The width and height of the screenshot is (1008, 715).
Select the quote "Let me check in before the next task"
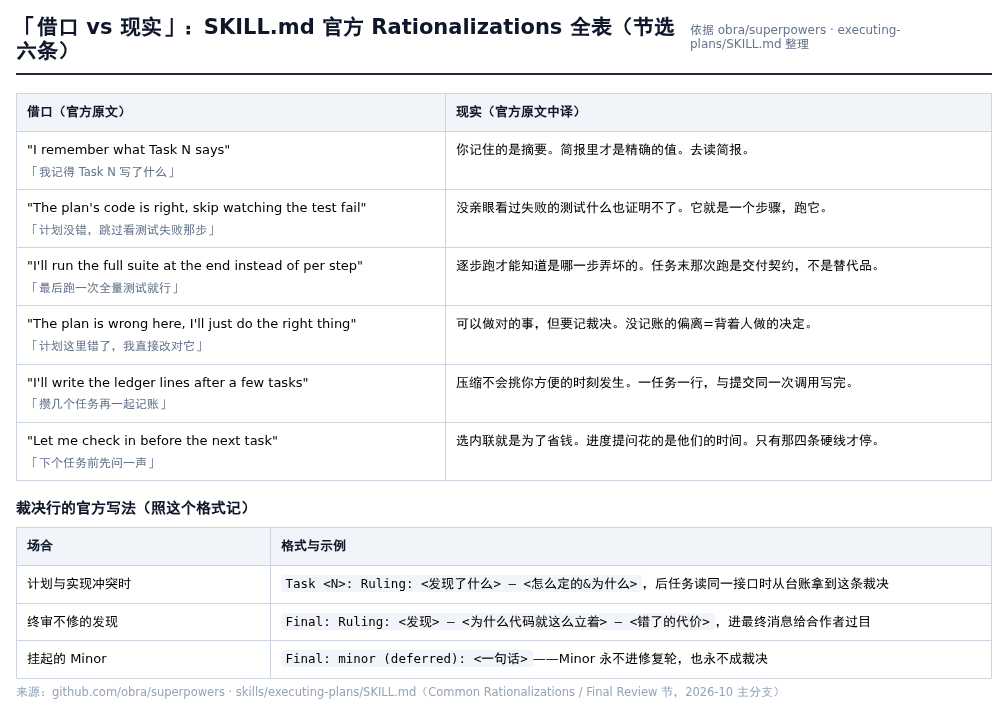[152, 440]
